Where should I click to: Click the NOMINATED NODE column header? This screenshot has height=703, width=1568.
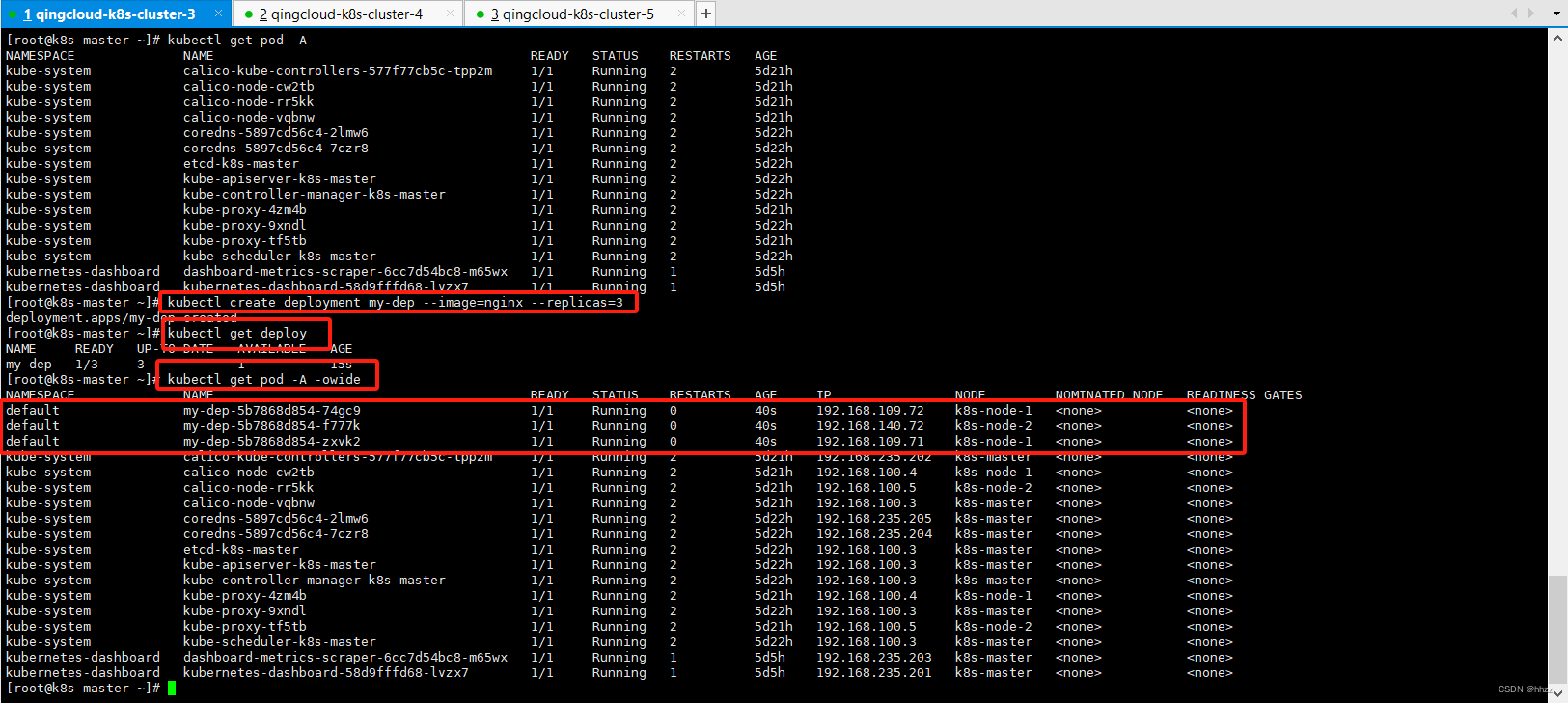coord(1109,394)
